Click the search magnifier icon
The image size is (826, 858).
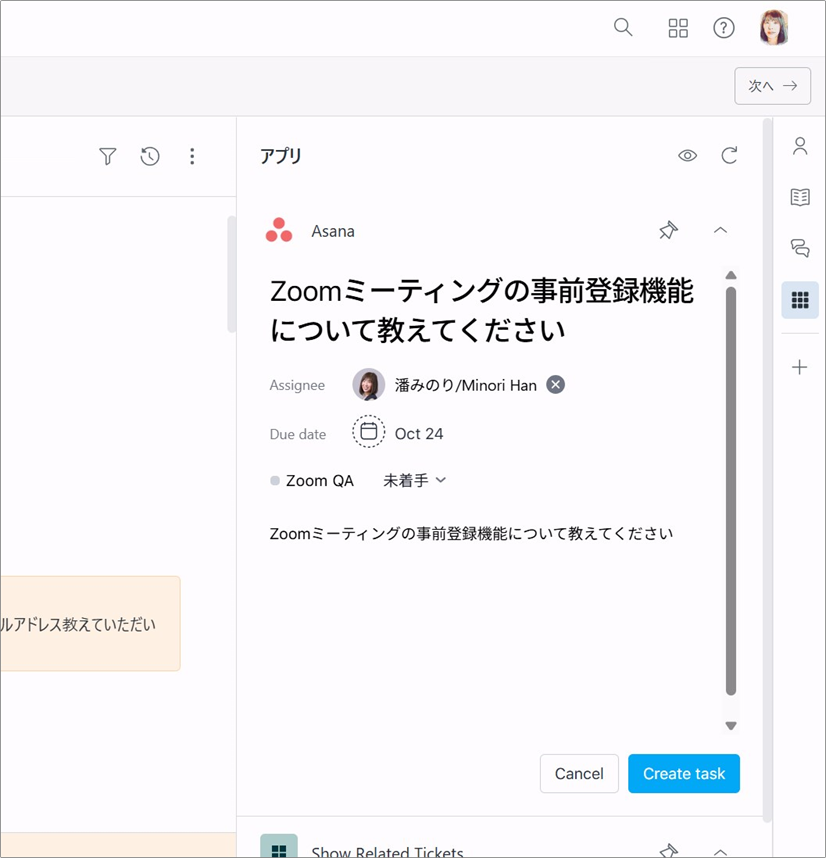[x=623, y=27]
